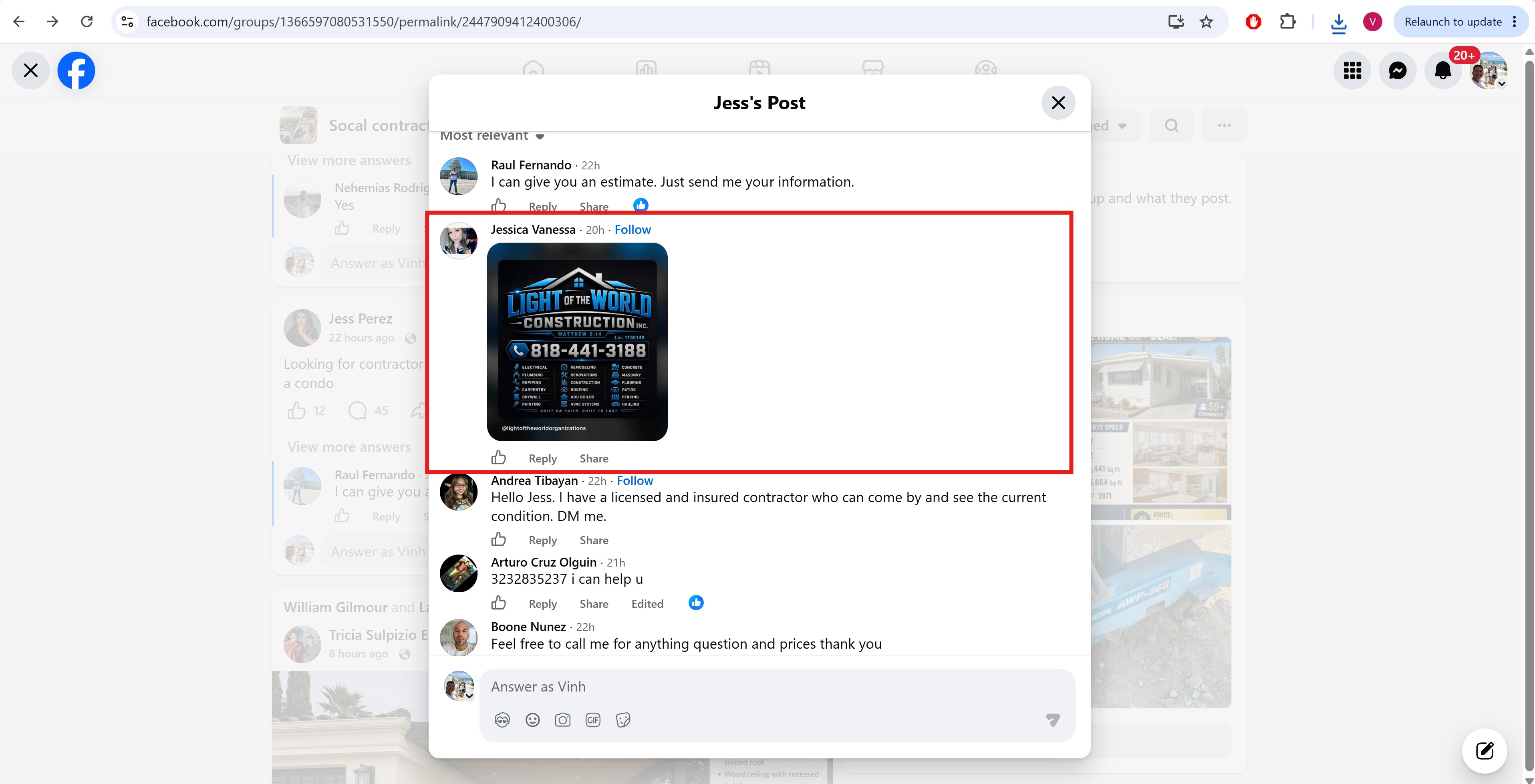This screenshot has height=784, width=1535.
Task: Close the permalink view with the top-left X
Action: click(31, 70)
